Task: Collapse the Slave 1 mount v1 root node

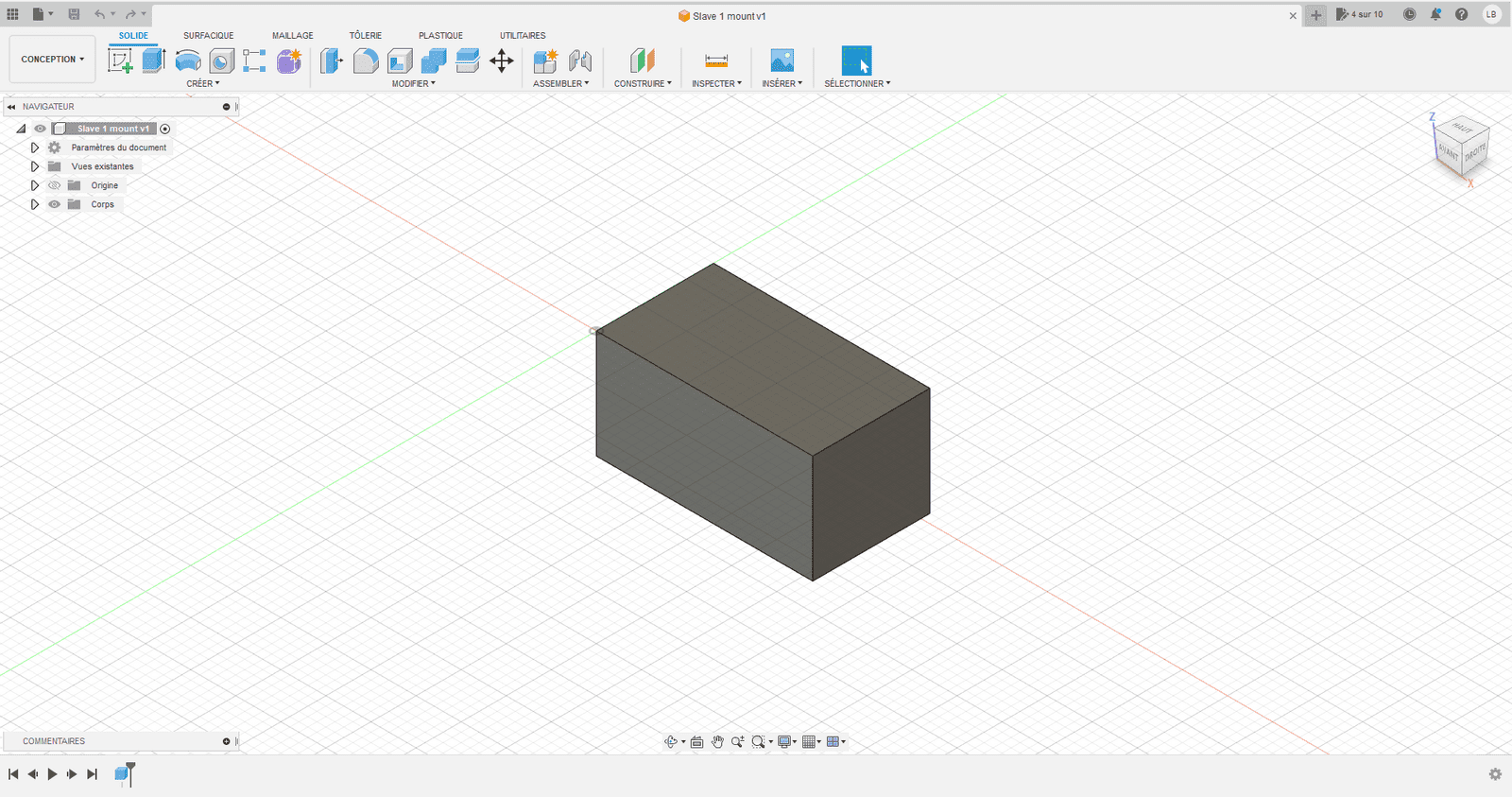Action: tap(21, 129)
